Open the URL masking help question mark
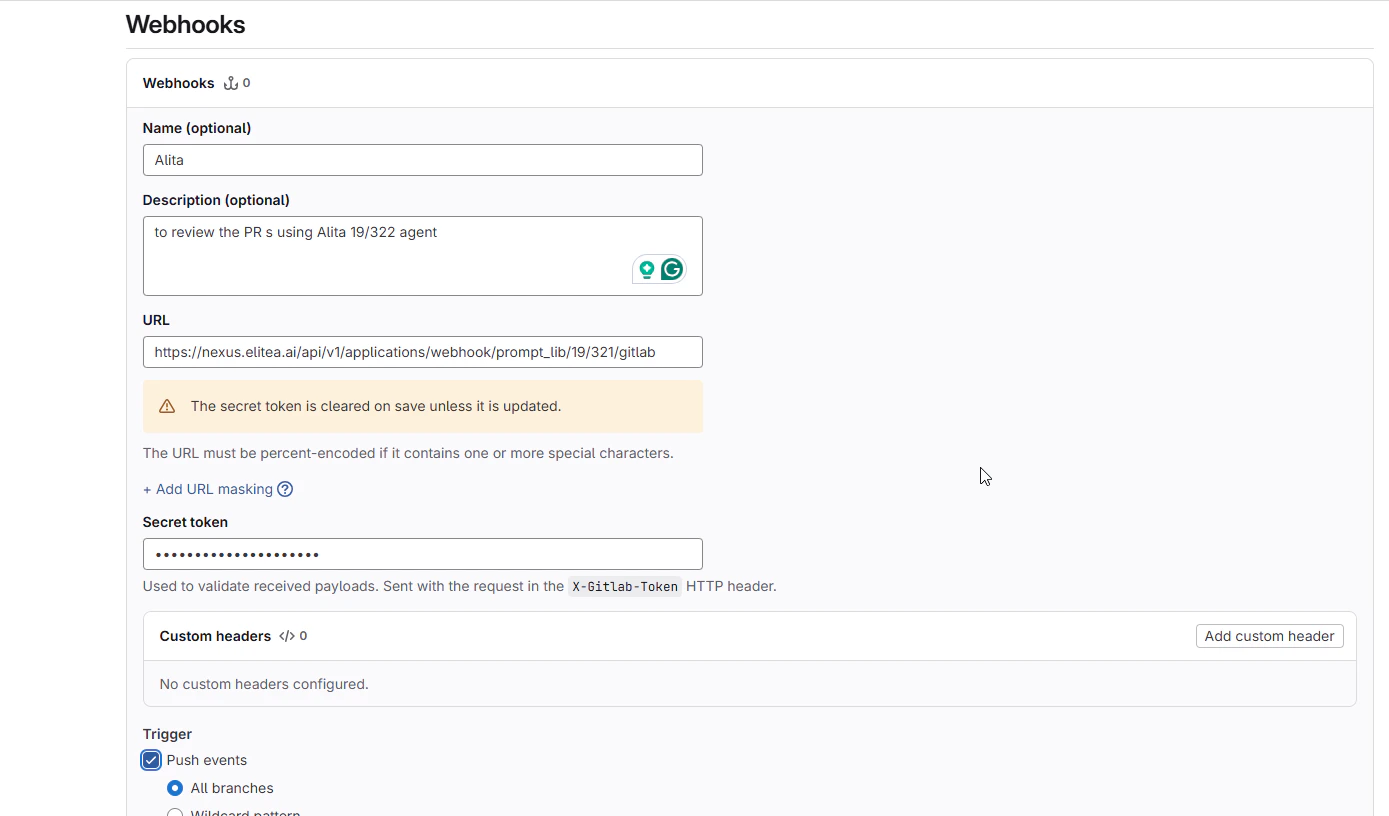Screen dimensions: 1389x816 point(286,489)
